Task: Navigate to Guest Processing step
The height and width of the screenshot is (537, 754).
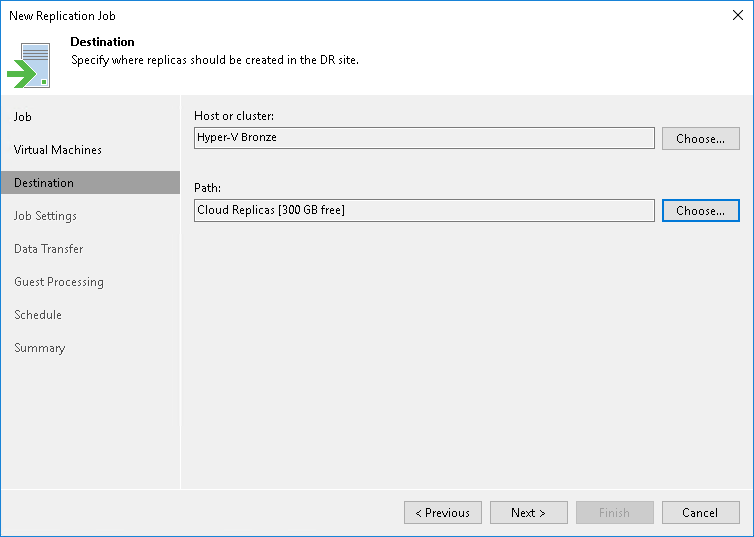Action: coord(59,282)
